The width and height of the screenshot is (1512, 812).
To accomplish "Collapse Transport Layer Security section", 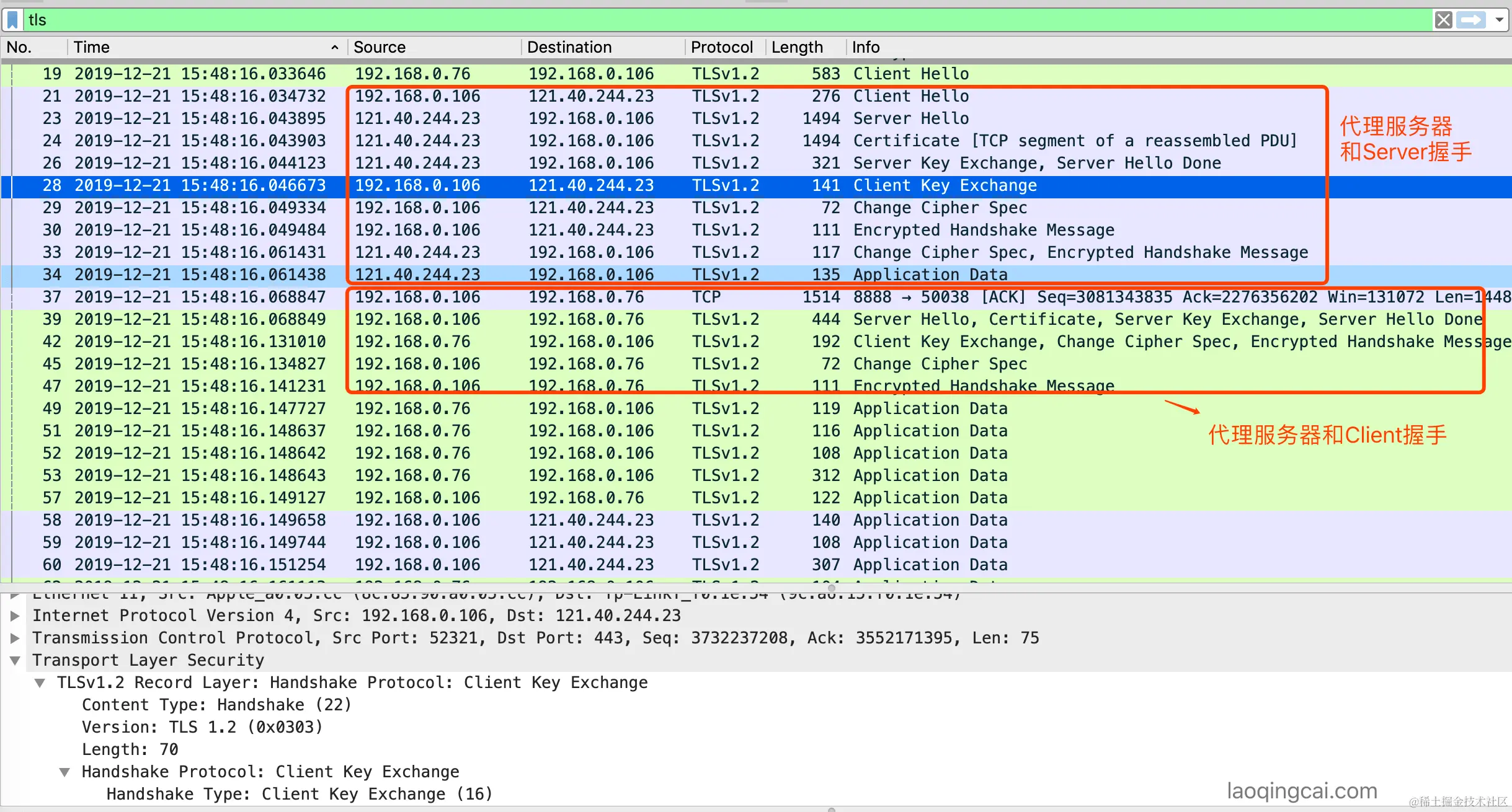I will click(x=15, y=661).
